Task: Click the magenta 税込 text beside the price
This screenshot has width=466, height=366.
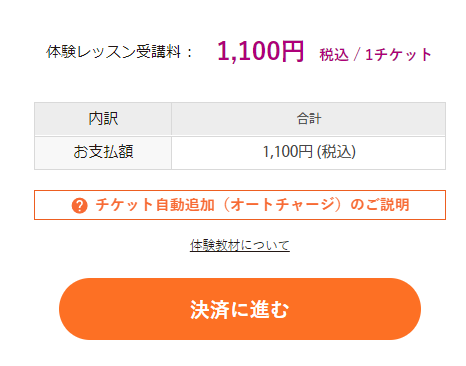Action: [334, 55]
